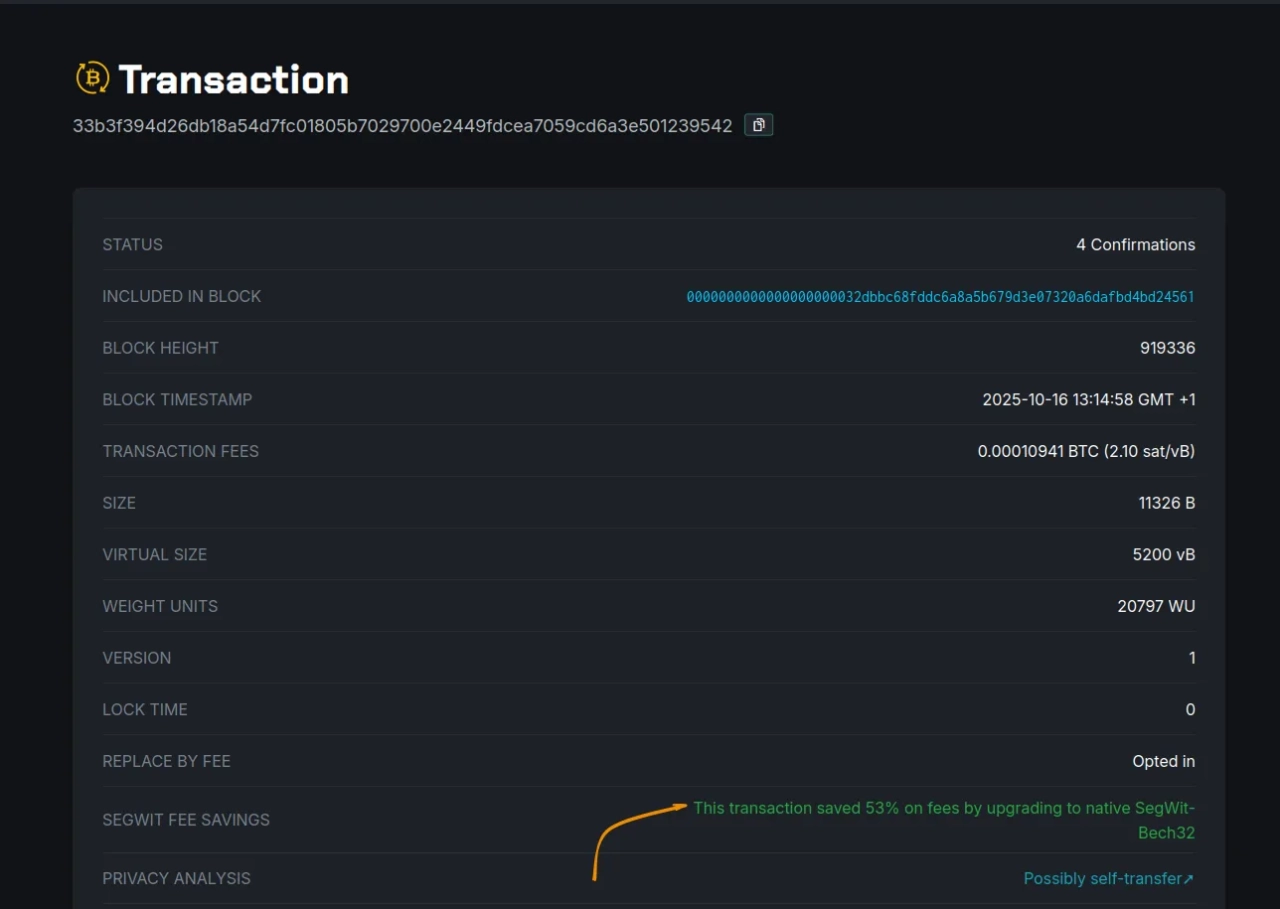This screenshot has height=909, width=1280.
Task: Click the SEGWIT FEE SAVINGS row label
Action: 186,819
